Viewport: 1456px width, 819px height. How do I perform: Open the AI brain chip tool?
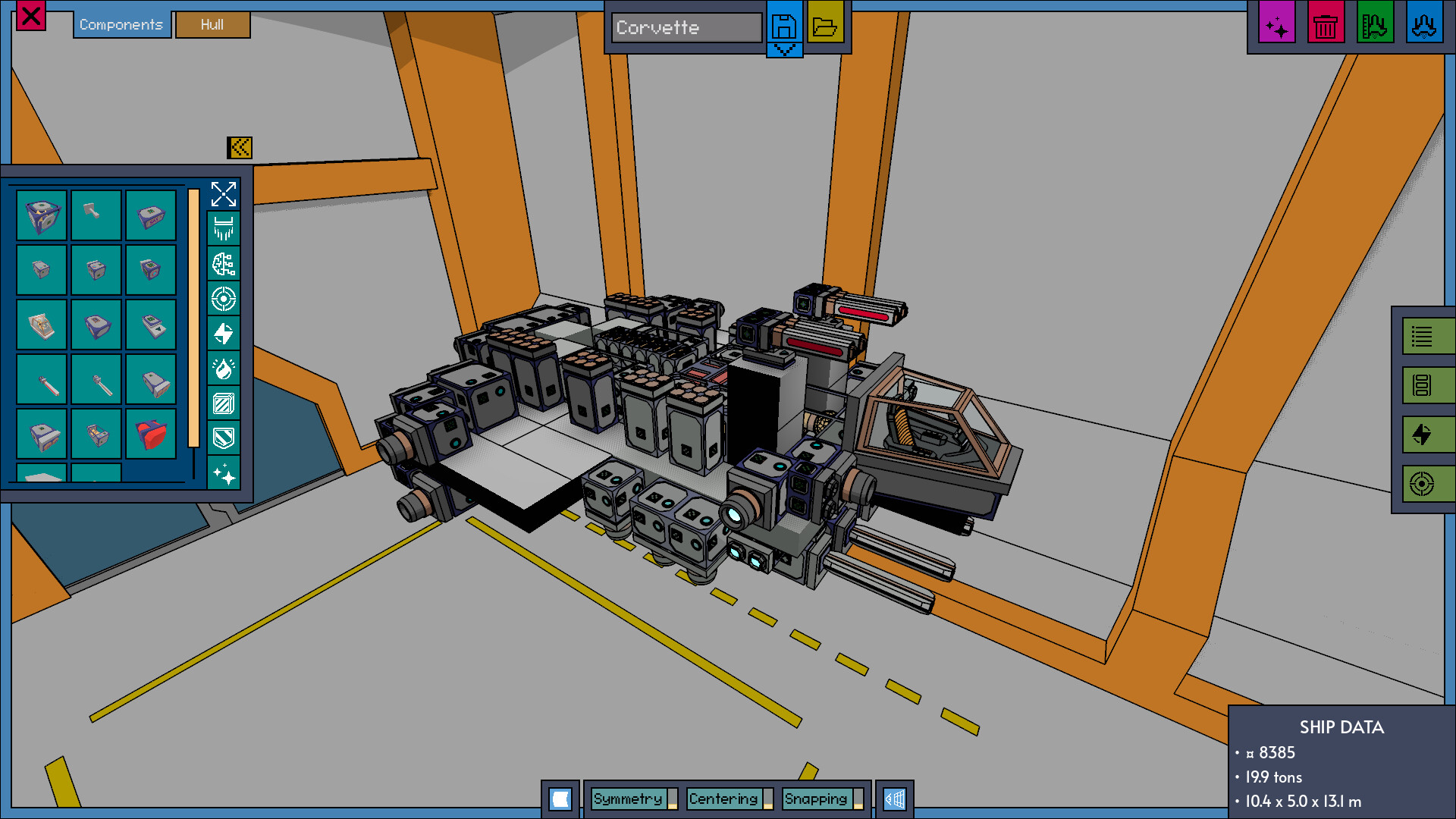[224, 264]
